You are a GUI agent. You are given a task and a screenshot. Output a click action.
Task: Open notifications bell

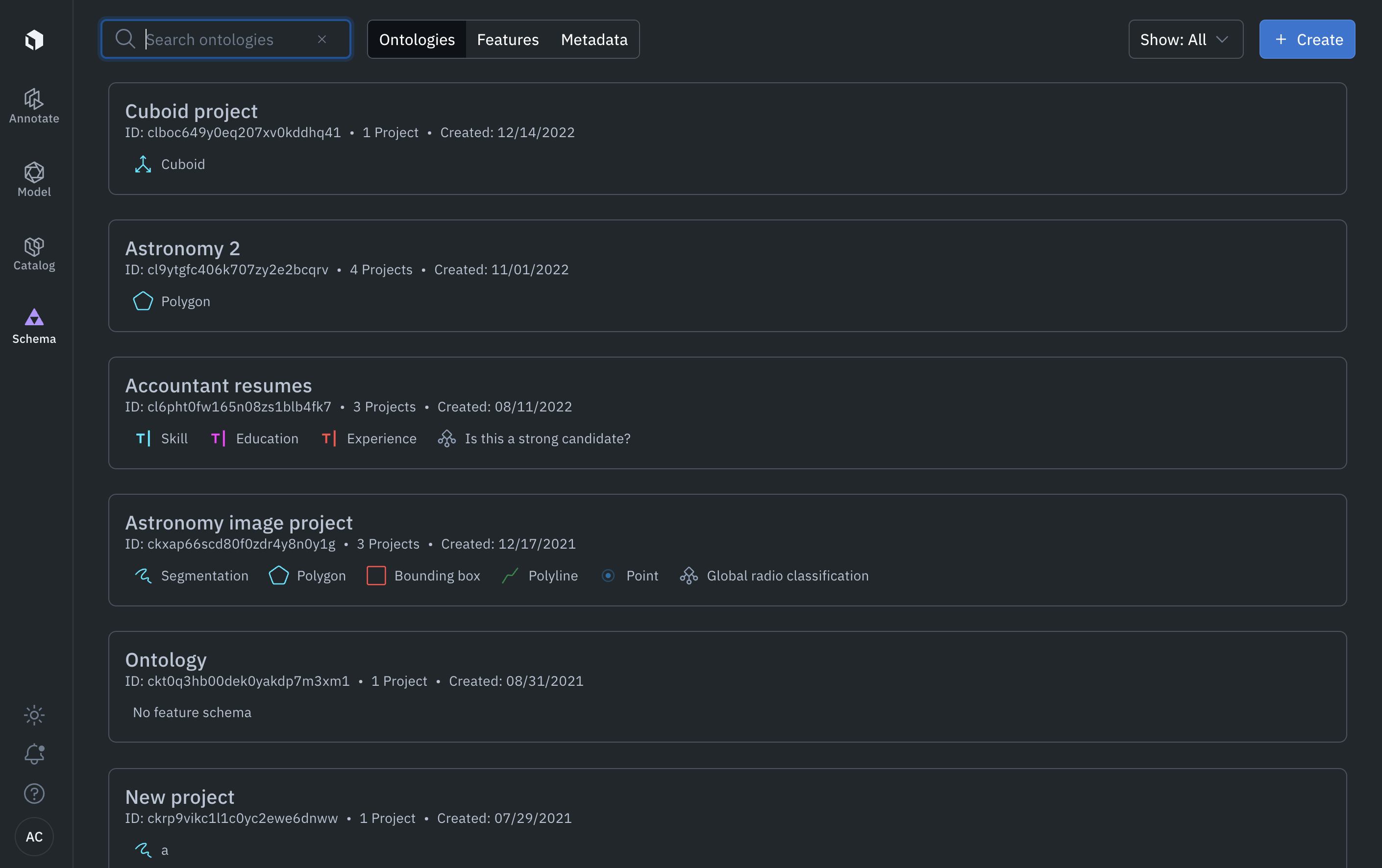click(x=34, y=754)
